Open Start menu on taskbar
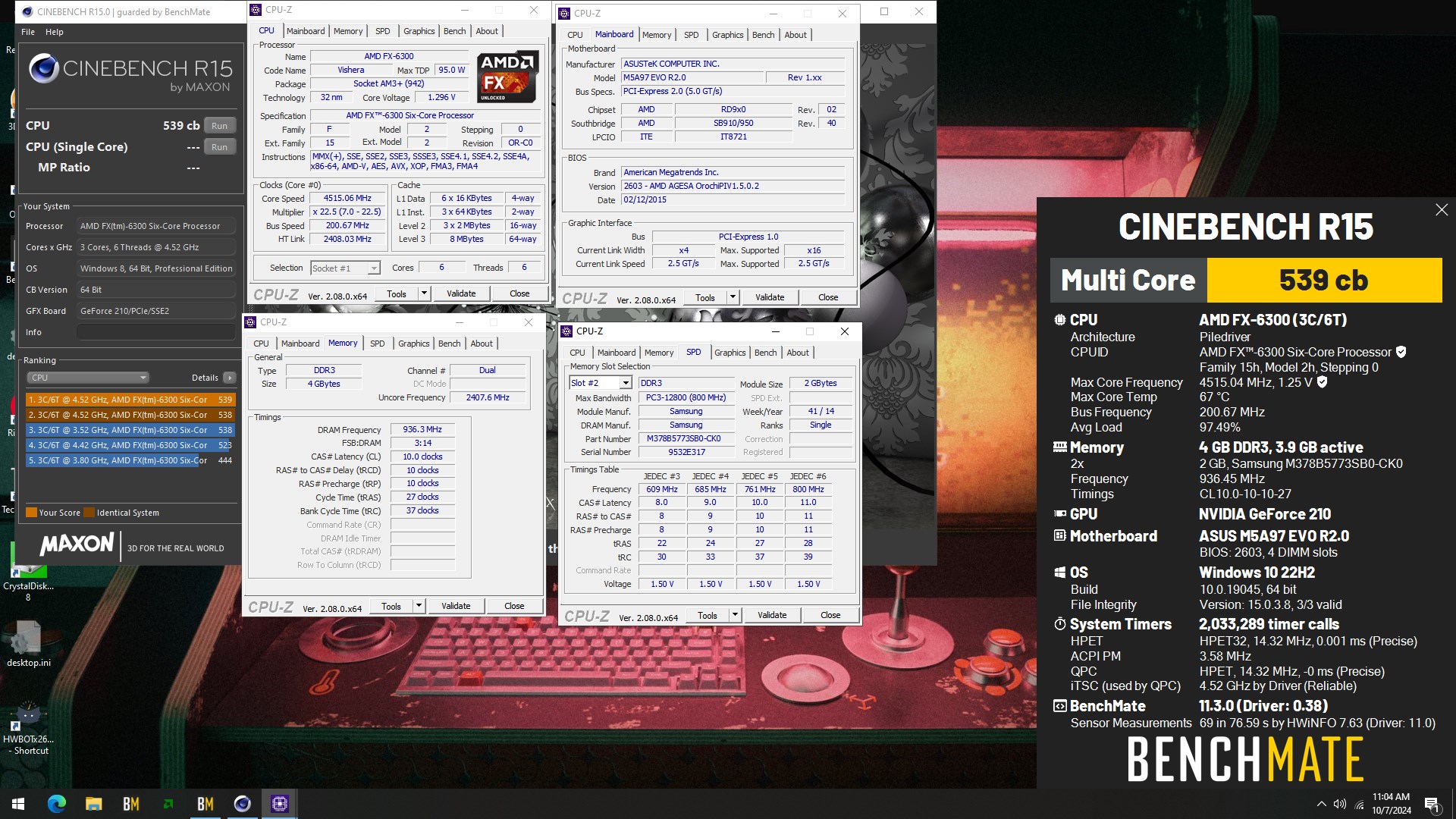This screenshot has width=1456, height=819. point(18,804)
